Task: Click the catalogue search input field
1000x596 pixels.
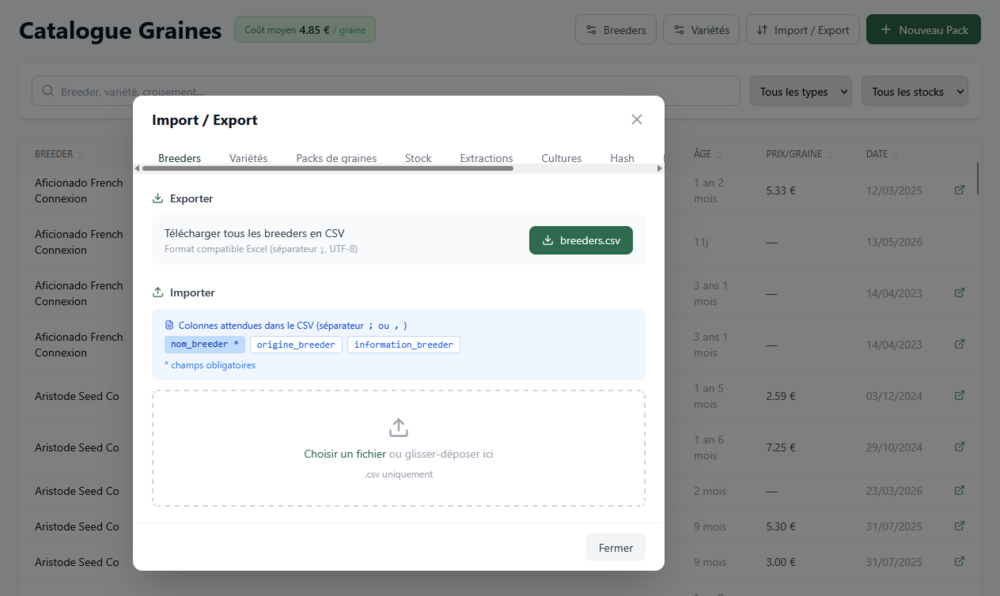Action: coord(386,91)
